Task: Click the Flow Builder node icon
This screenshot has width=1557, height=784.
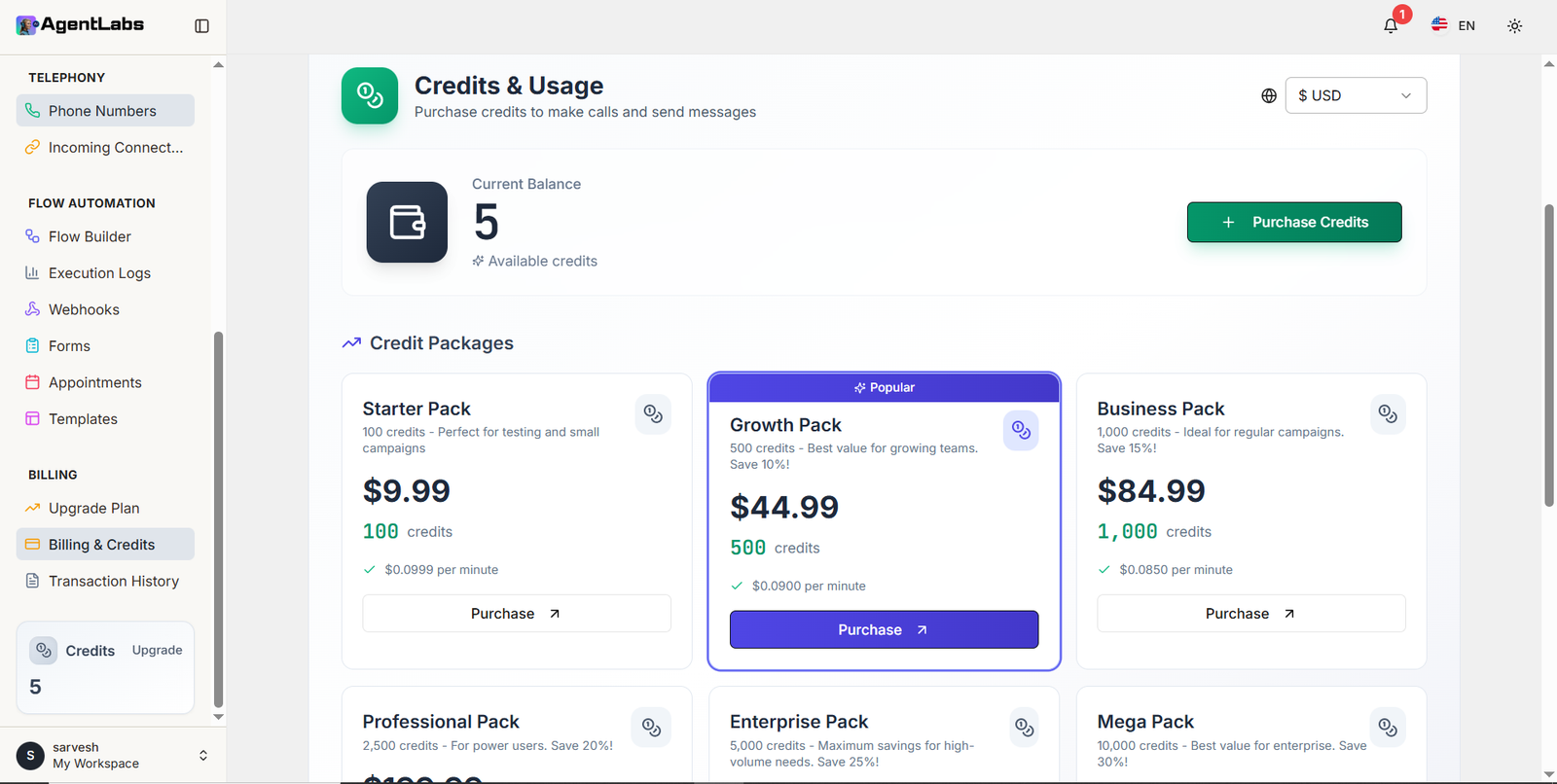Action: pos(32,236)
